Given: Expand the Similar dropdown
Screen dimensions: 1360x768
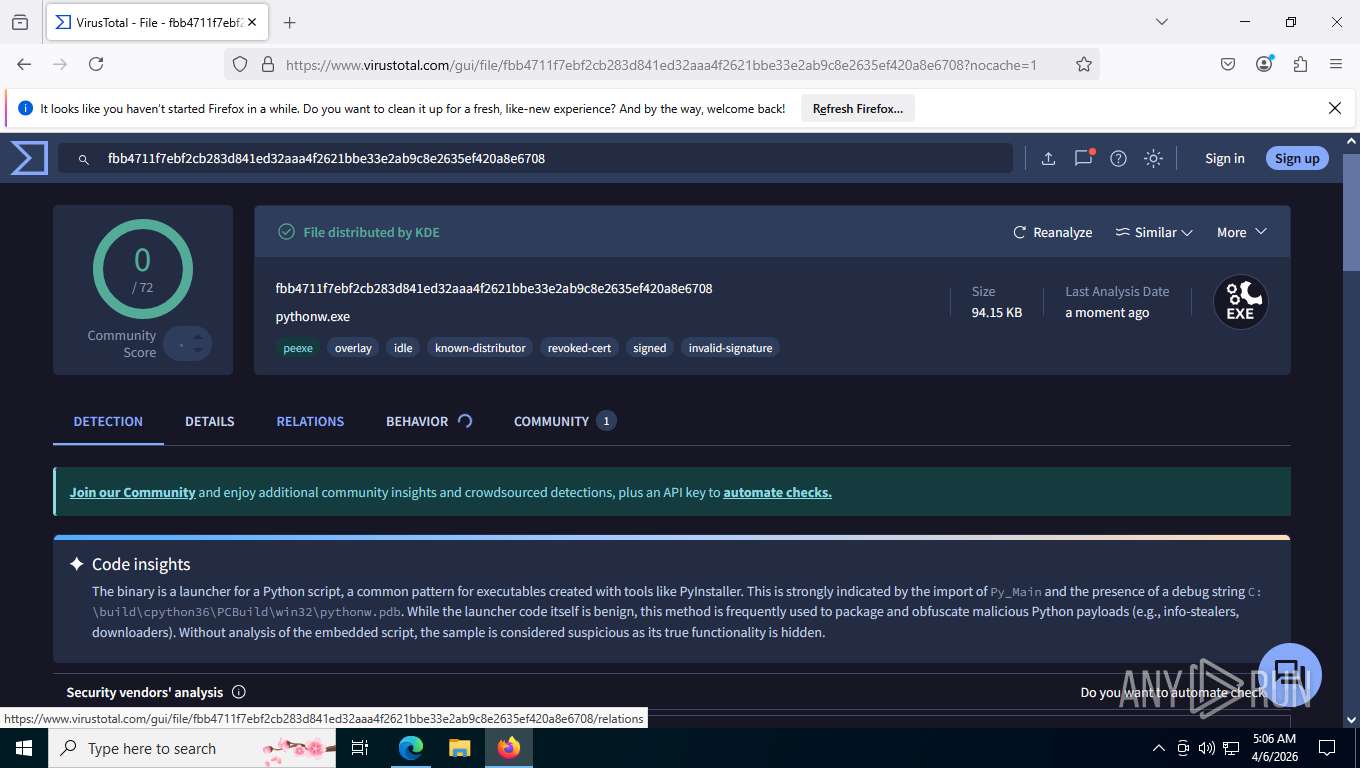Looking at the screenshot, I should 1154,232.
